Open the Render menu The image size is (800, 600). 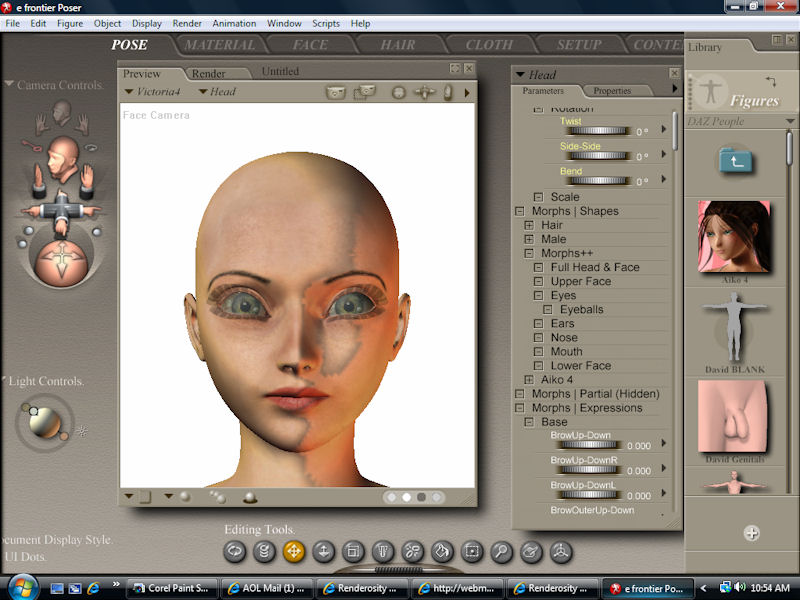click(x=187, y=23)
